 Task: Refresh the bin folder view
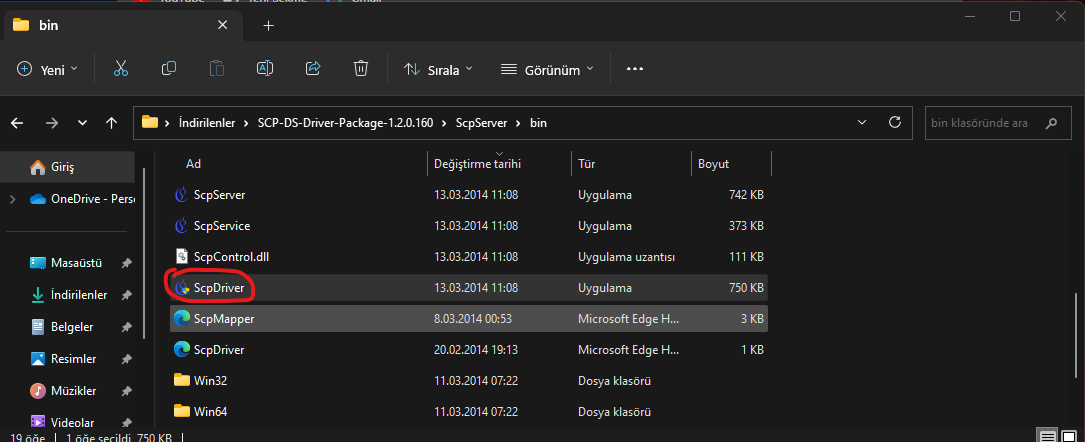895,123
